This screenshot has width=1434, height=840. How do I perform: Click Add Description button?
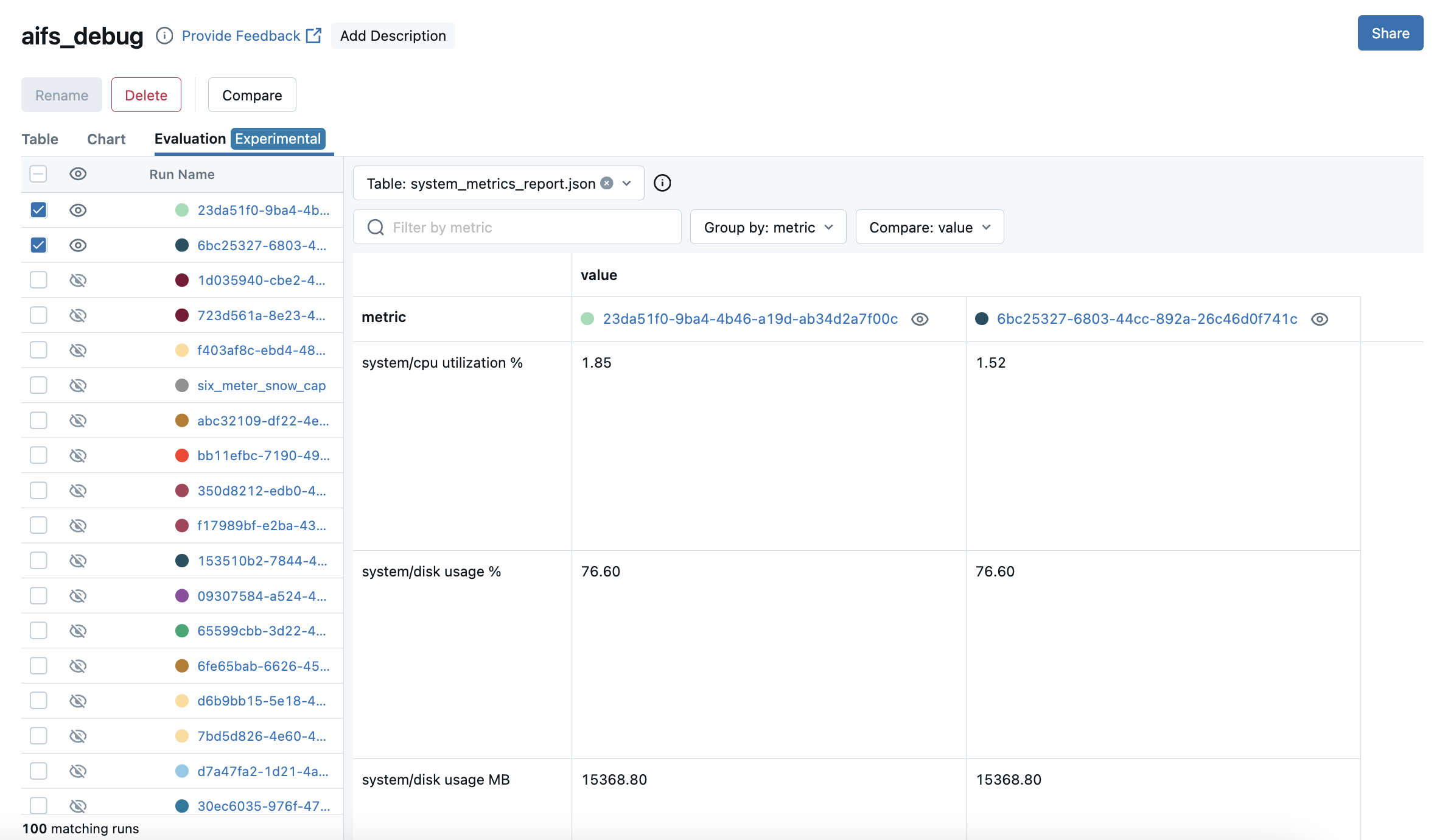(393, 36)
